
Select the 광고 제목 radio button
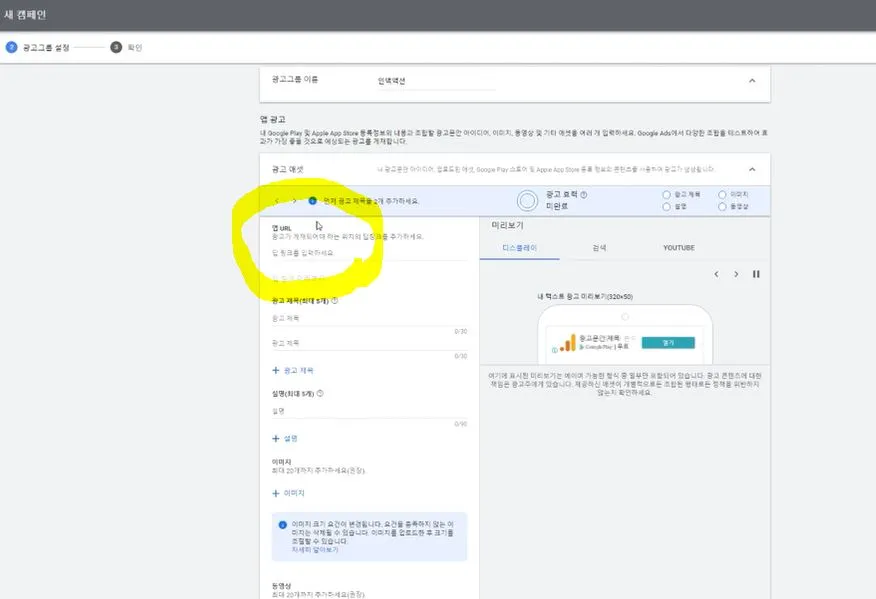point(666,194)
